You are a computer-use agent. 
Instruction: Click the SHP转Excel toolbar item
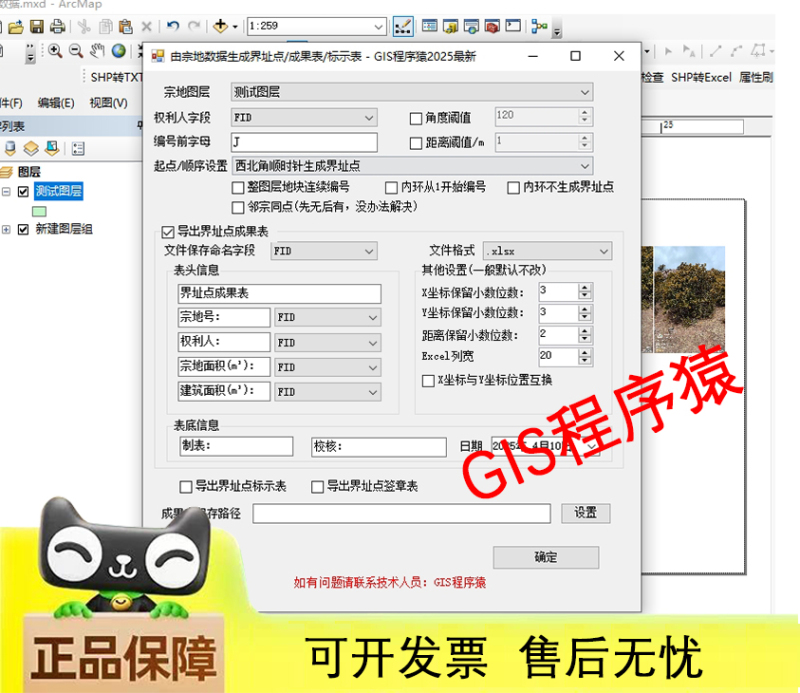pyautogui.click(x=701, y=78)
